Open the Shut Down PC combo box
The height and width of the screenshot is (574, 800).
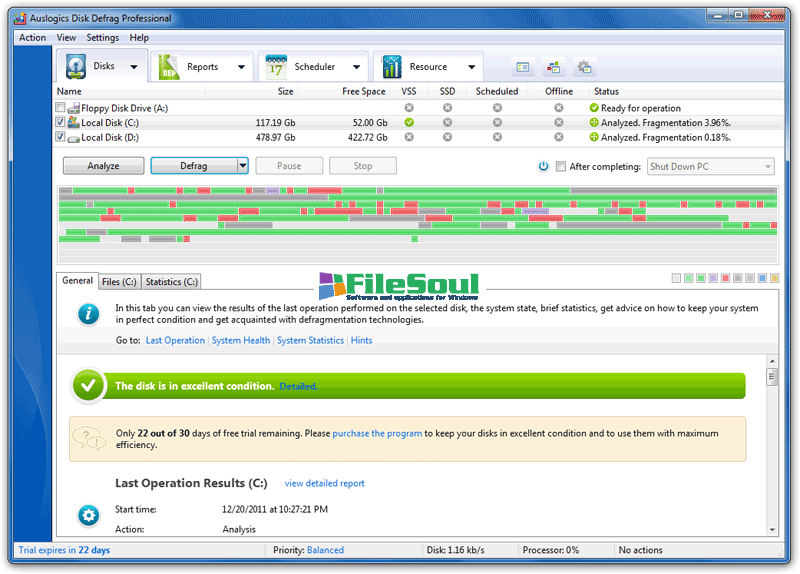(710, 167)
